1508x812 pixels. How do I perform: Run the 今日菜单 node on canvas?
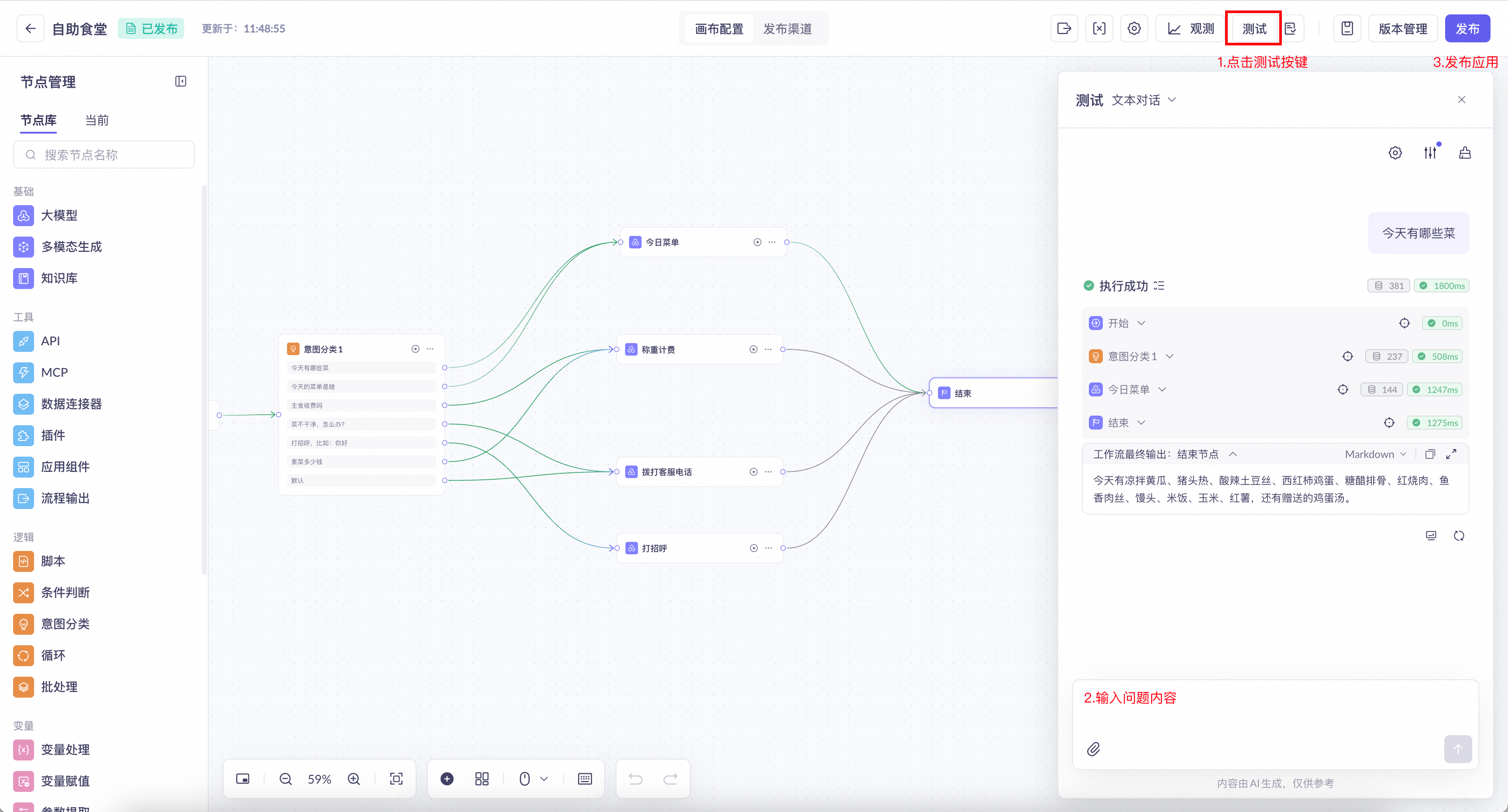point(757,242)
